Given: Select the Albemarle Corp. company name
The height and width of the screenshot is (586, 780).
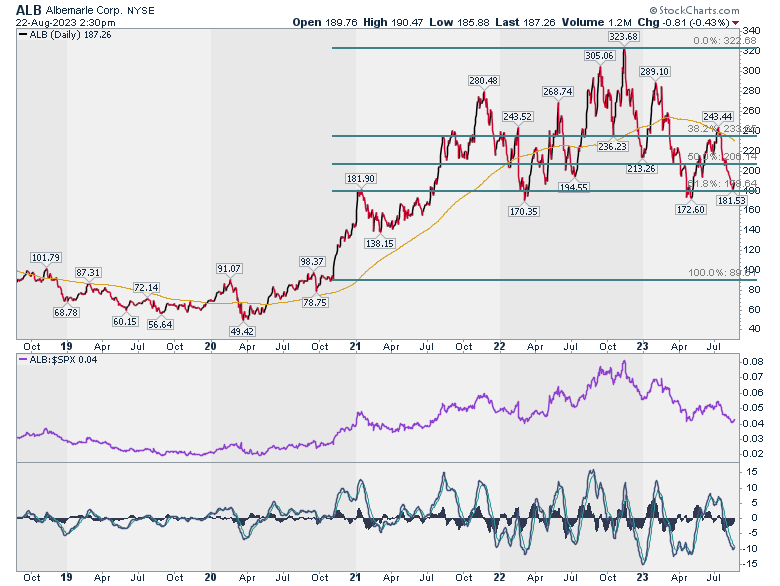Looking at the screenshot, I should [84, 10].
